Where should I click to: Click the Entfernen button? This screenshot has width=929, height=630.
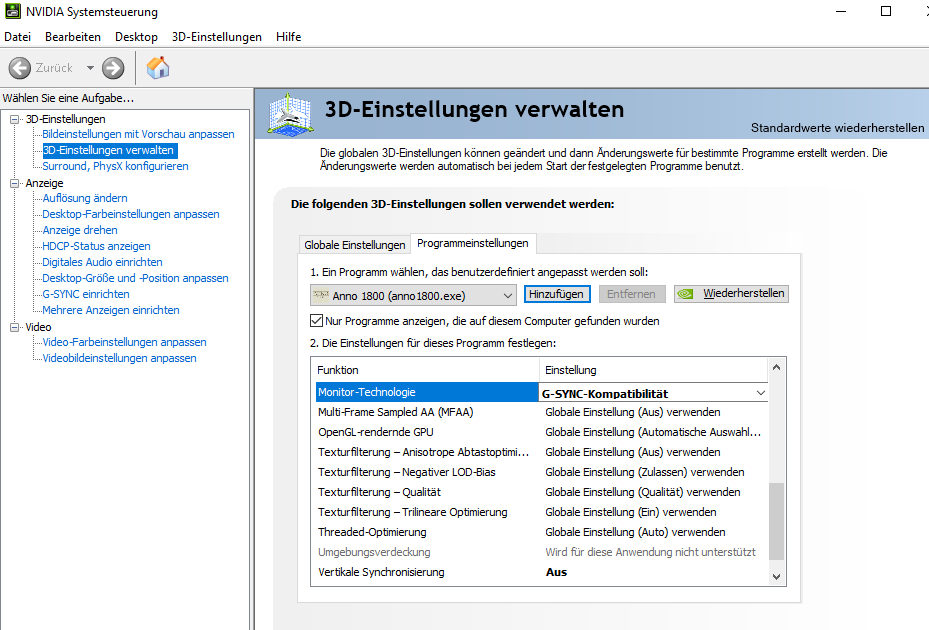tap(632, 294)
